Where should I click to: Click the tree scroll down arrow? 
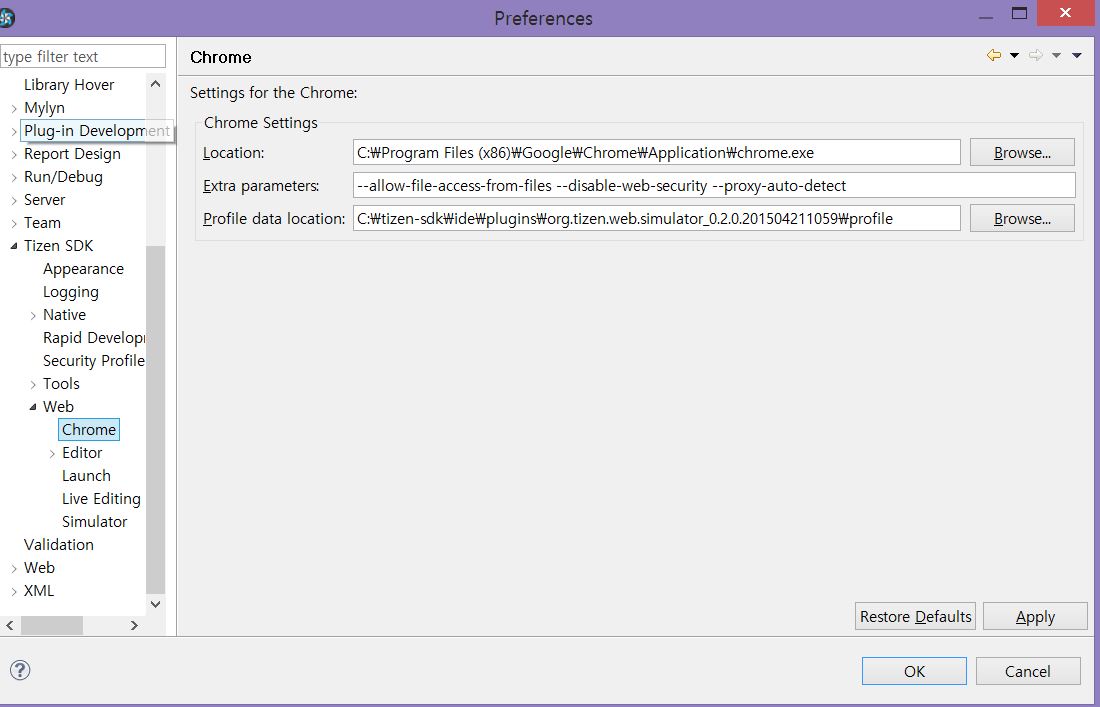(156, 604)
